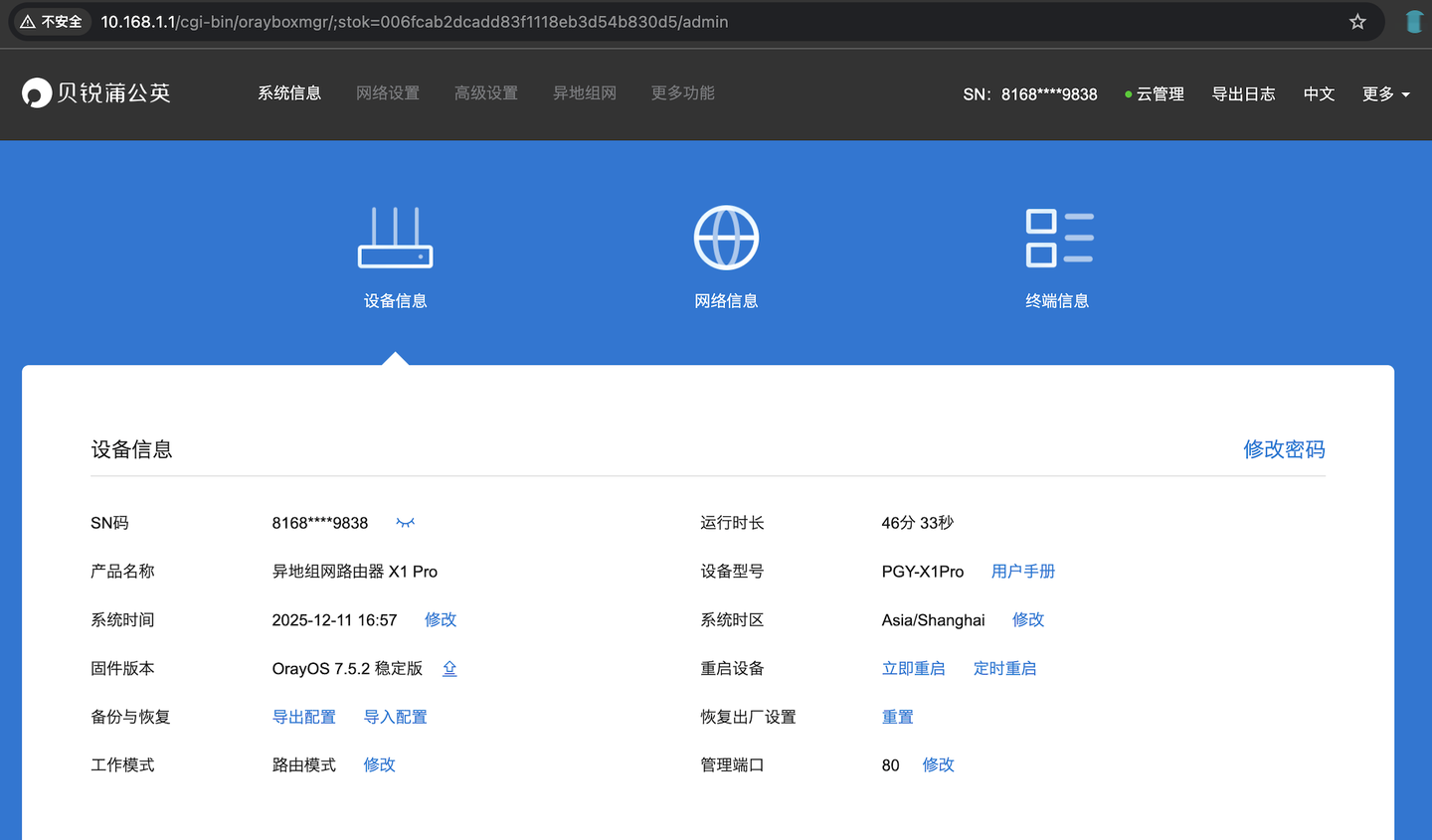The image size is (1432, 840).
Task: Click 定时重启 scheduled reboot
Action: click(x=1004, y=668)
